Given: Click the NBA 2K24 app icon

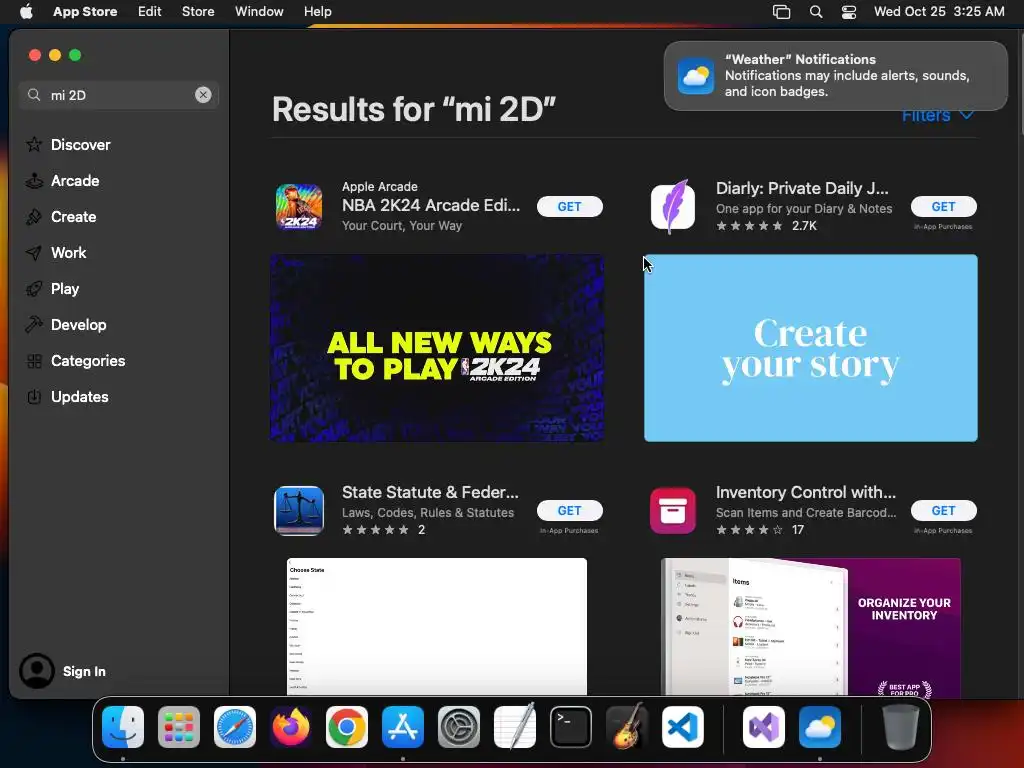Looking at the screenshot, I should point(298,206).
